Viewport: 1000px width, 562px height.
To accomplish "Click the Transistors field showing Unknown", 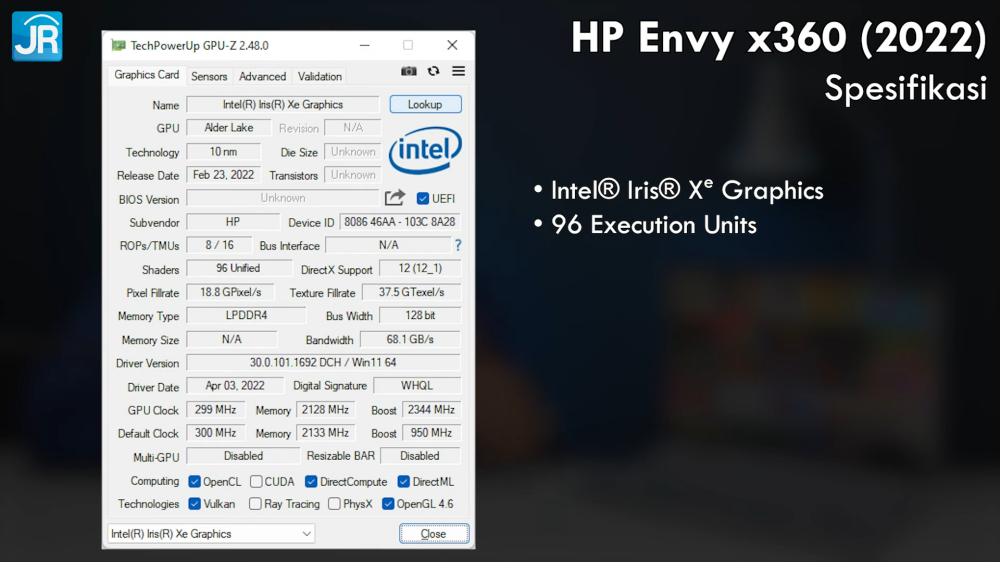I will pos(353,175).
